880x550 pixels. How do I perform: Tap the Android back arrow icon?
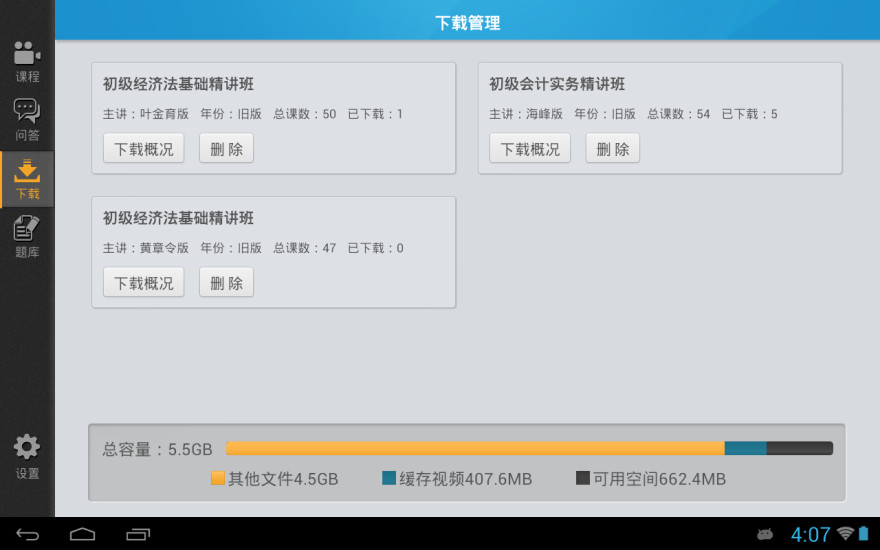point(28,534)
